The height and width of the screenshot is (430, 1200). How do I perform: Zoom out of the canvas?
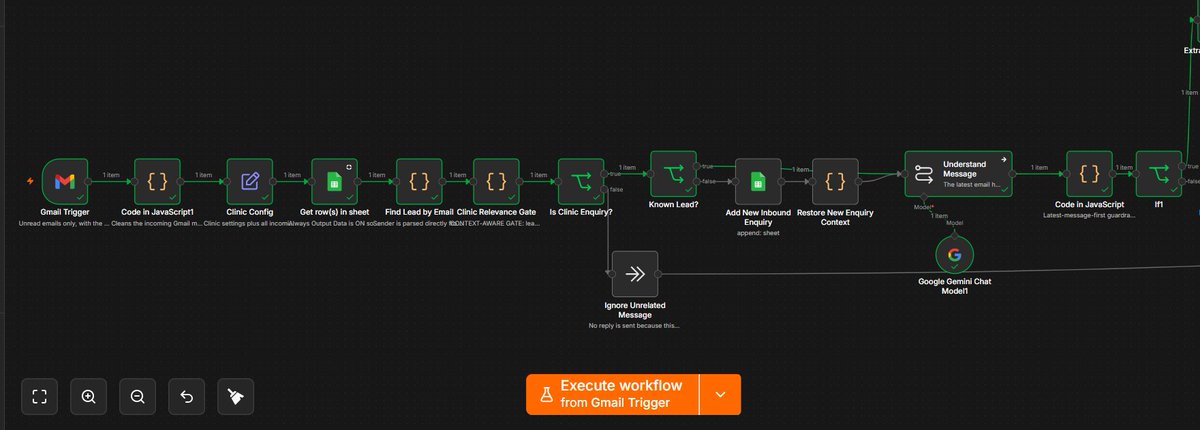(138, 396)
